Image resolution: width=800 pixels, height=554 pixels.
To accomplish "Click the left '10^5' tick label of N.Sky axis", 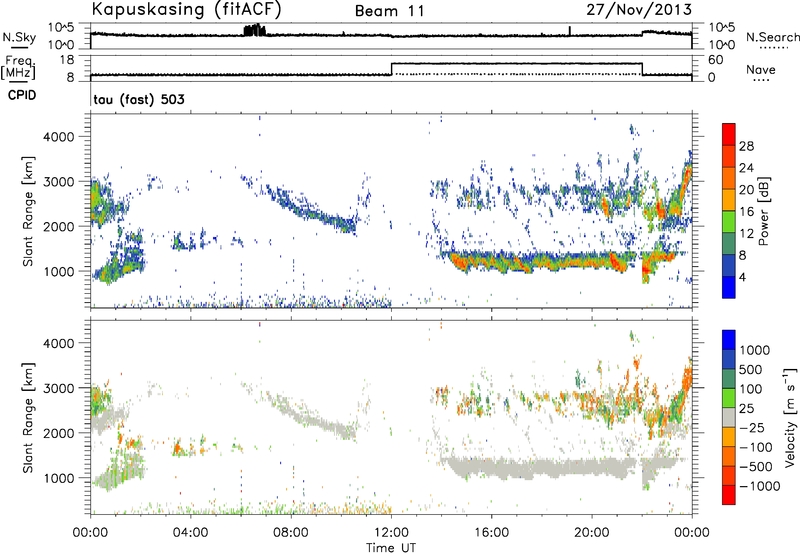I will [x=61, y=28].
